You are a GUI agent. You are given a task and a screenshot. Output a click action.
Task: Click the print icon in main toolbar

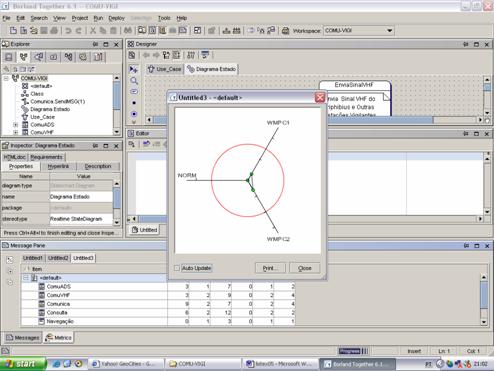tap(54, 31)
